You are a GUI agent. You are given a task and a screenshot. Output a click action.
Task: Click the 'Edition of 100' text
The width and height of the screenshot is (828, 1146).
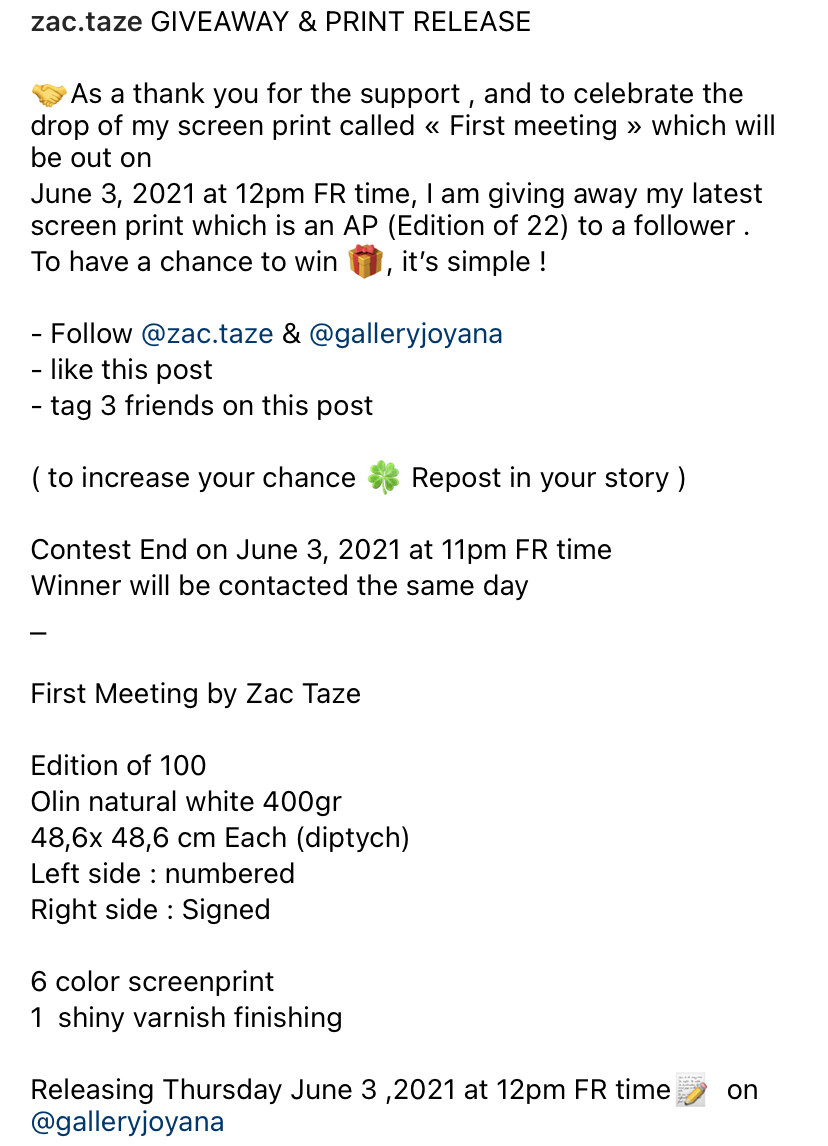point(119,766)
